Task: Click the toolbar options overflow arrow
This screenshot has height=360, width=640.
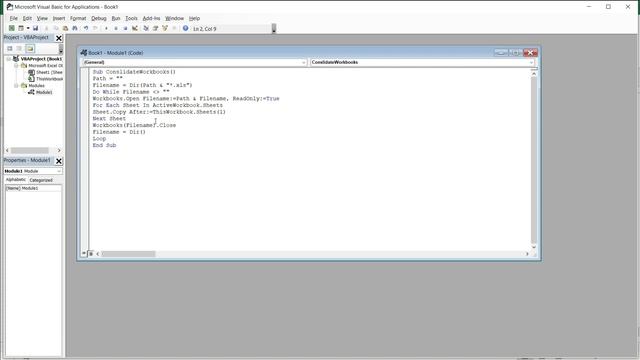Action: (x=274, y=29)
